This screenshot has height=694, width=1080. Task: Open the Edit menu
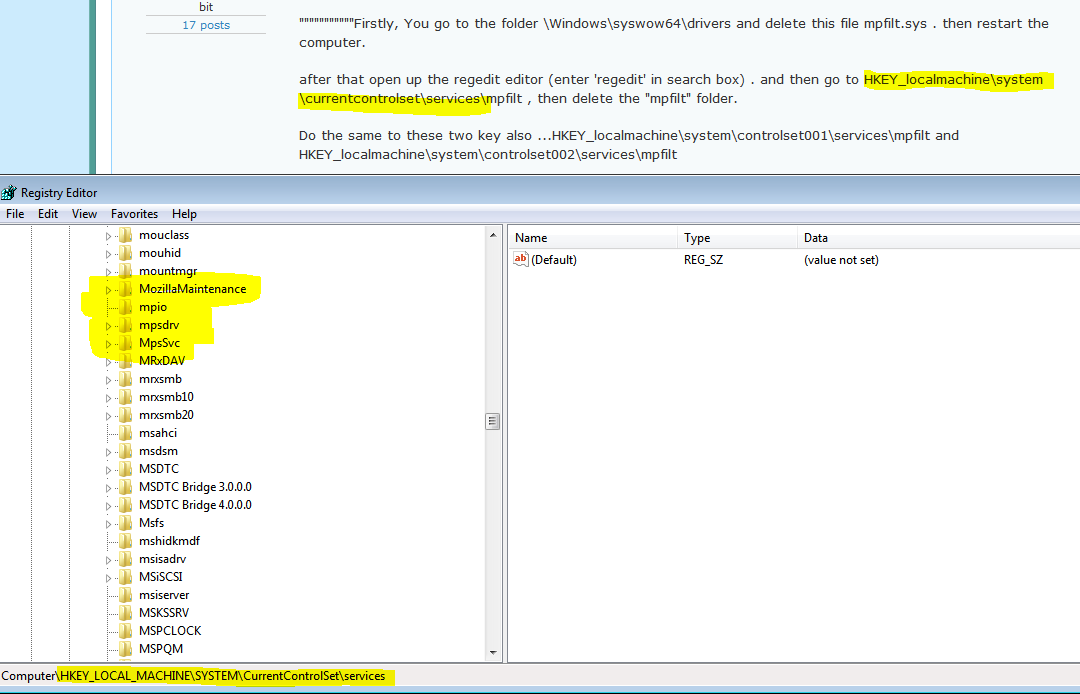(x=48, y=214)
